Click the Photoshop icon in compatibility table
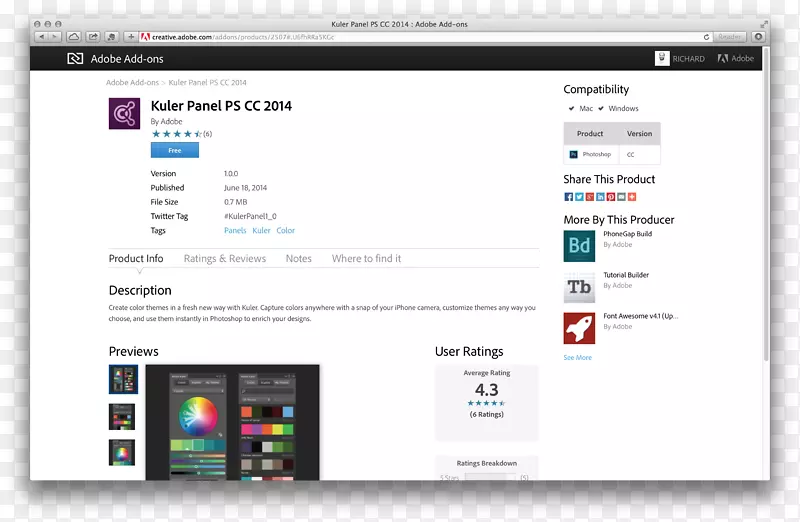 pos(573,154)
